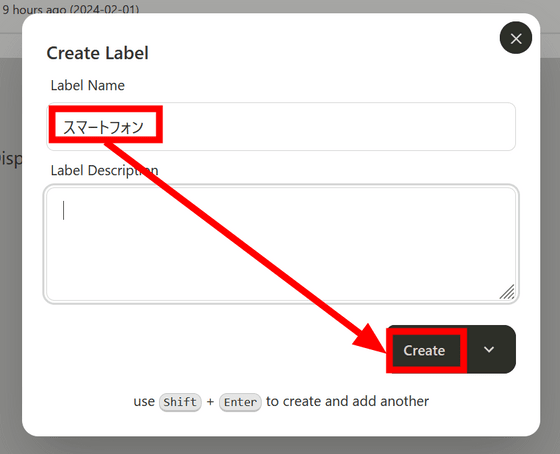Screen dimensions: 560x454
Task: Click the "9 hours ago" timestamp behind dialog
Action: pos(71,9)
